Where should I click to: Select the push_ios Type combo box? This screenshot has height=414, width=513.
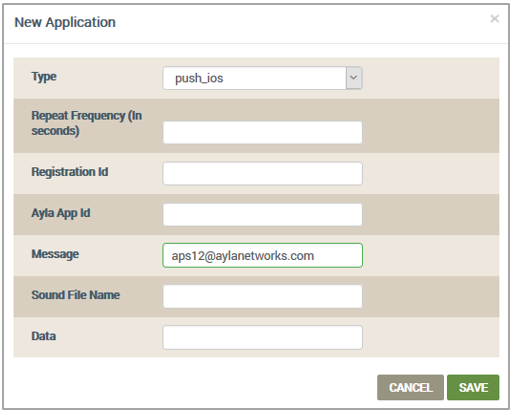[x=262, y=78]
